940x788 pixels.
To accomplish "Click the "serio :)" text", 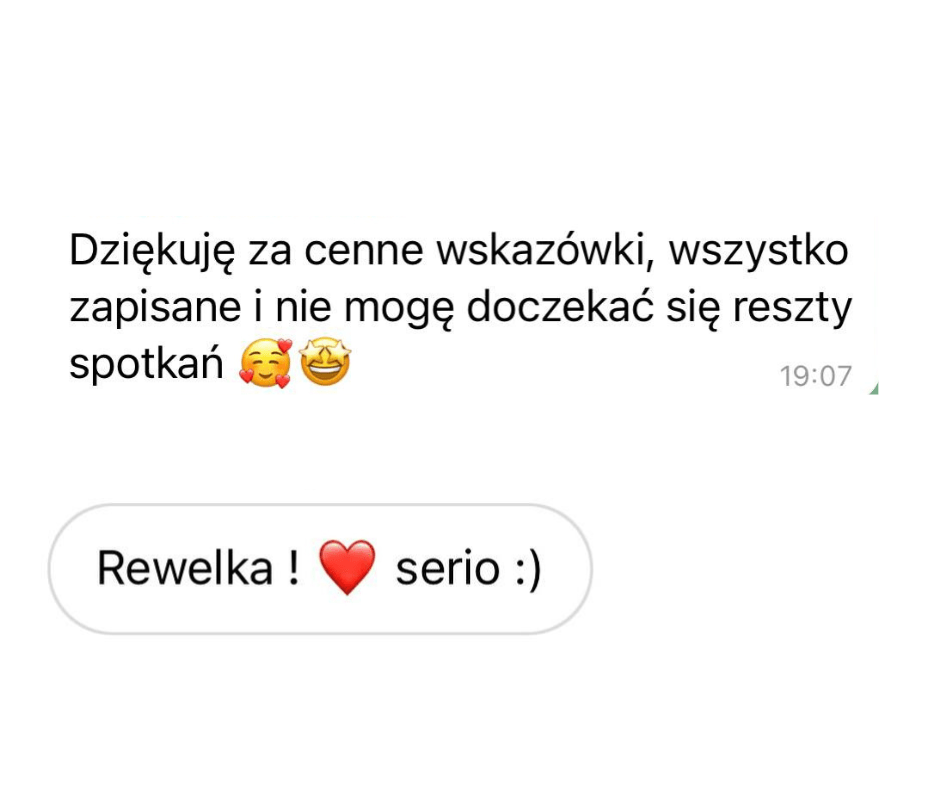I will tap(468, 569).
